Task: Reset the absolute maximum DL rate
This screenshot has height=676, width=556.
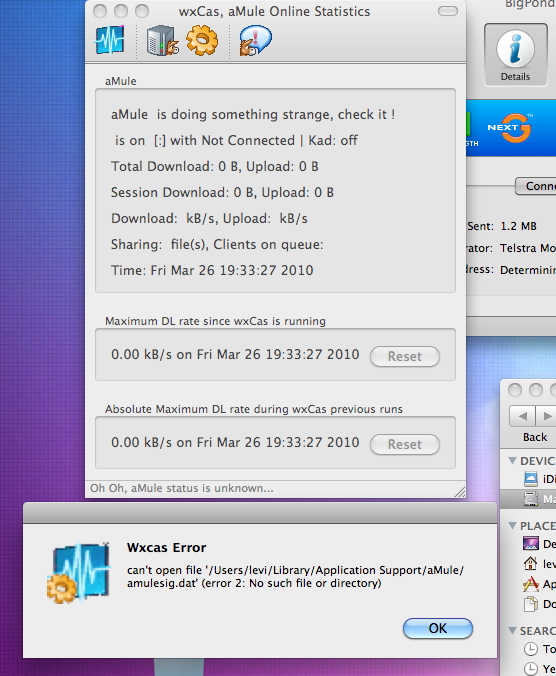Action: click(405, 444)
